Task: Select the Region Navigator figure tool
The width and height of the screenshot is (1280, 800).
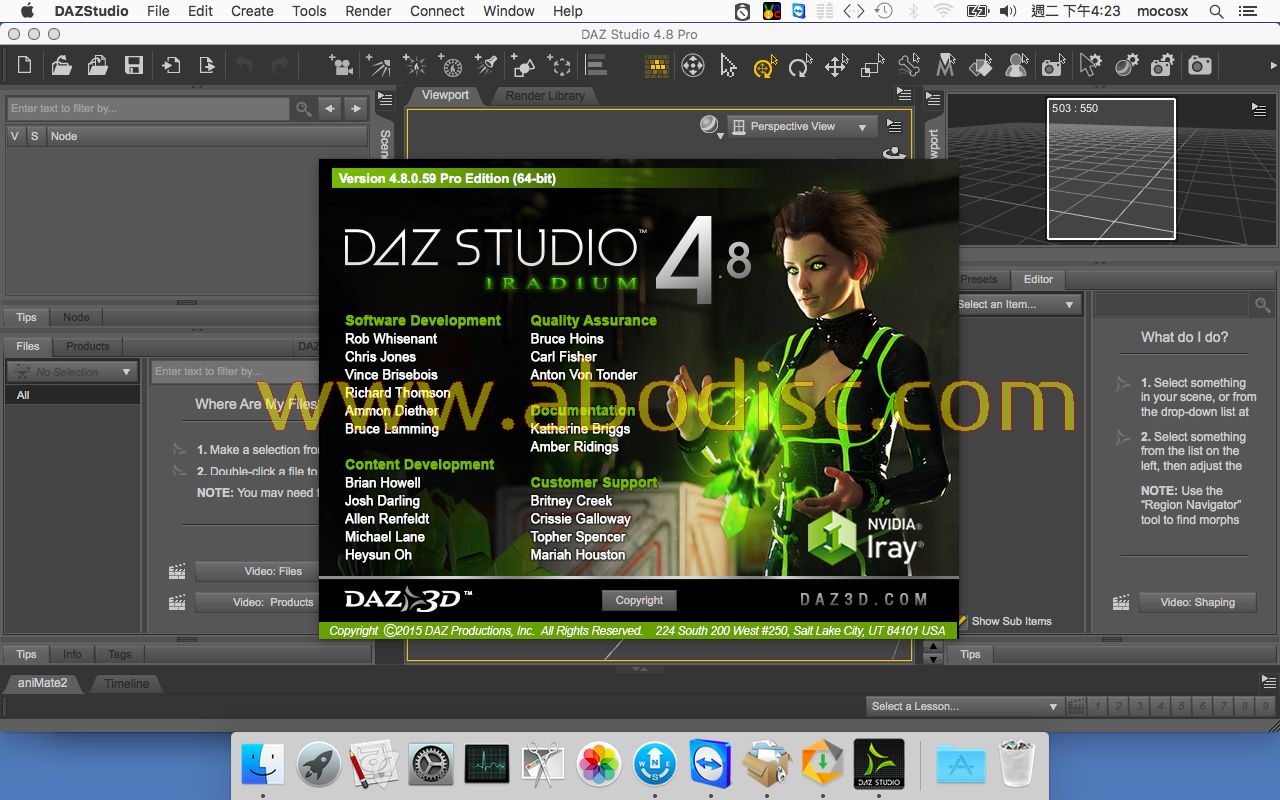Action: pos(1017,66)
